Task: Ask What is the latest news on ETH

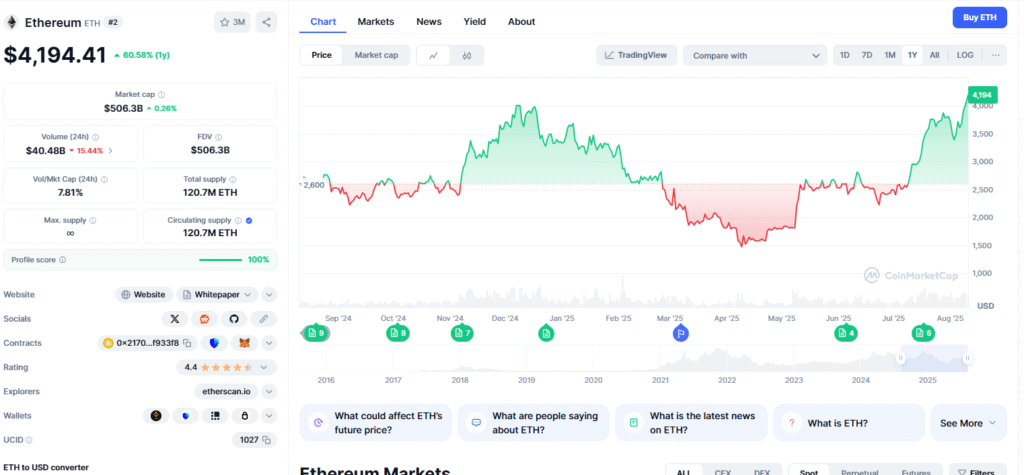Action: coord(691,423)
